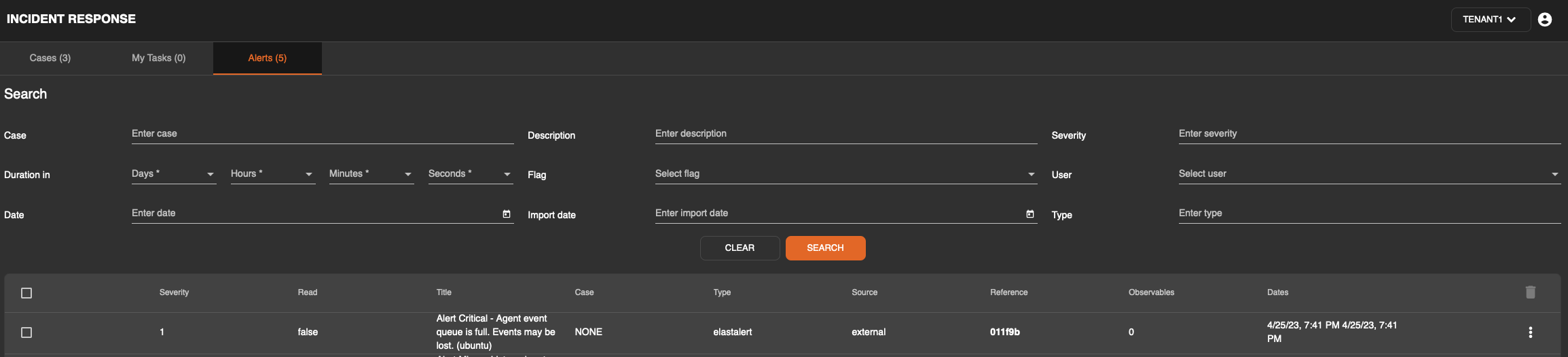Switch to the Cases (3) tab
The height and width of the screenshot is (357, 1568).
pyautogui.click(x=50, y=58)
